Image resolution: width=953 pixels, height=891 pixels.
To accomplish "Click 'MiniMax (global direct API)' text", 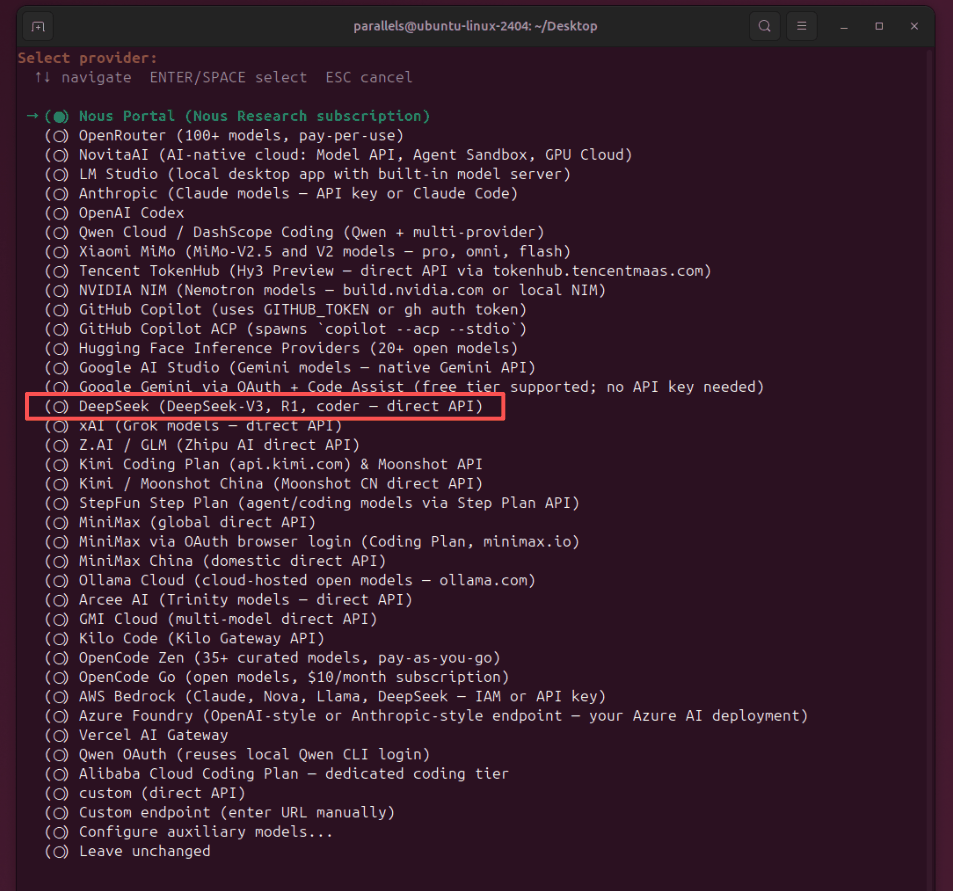I will coord(198,523).
